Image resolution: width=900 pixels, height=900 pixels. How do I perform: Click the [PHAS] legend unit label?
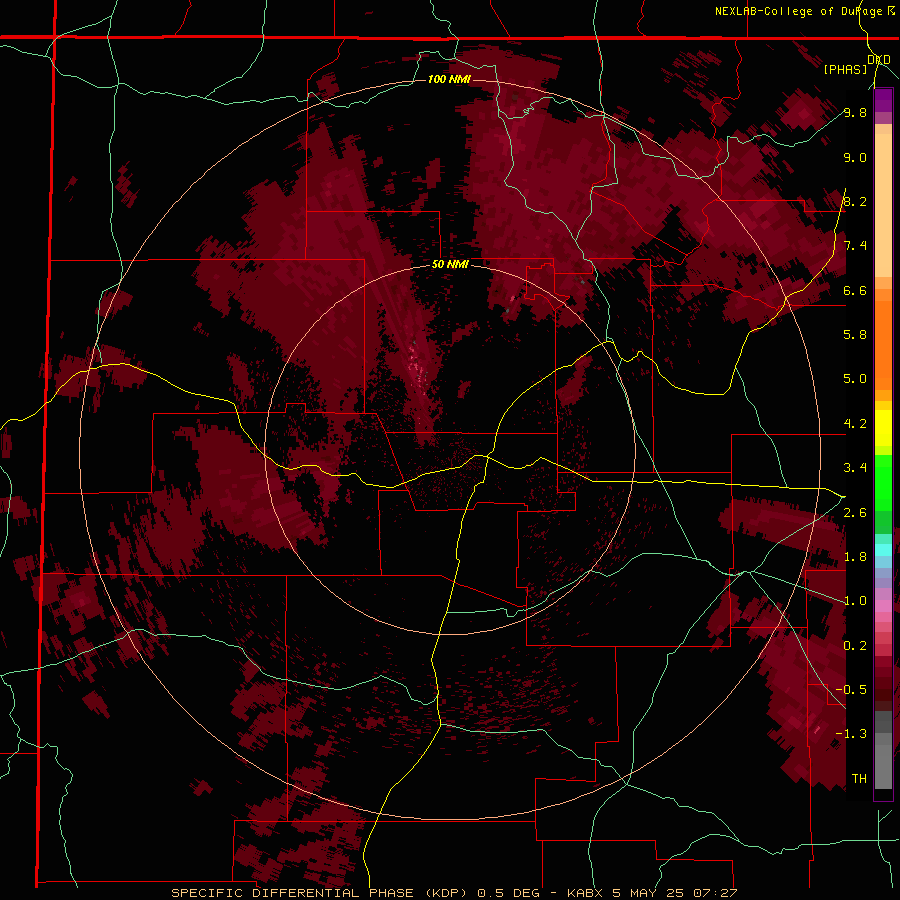click(x=845, y=69)
